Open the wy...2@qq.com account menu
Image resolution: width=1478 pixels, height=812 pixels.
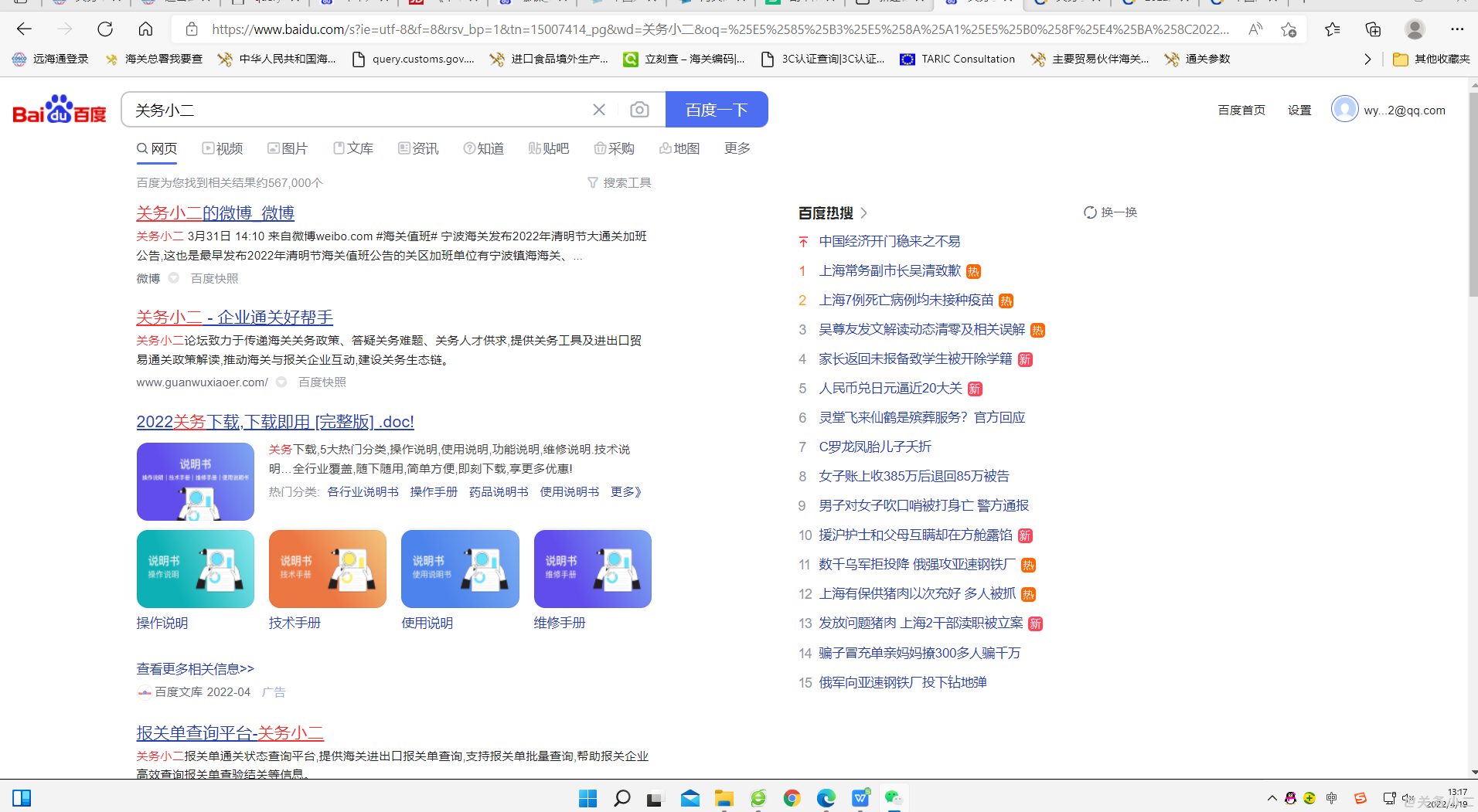coord(1389,110)
